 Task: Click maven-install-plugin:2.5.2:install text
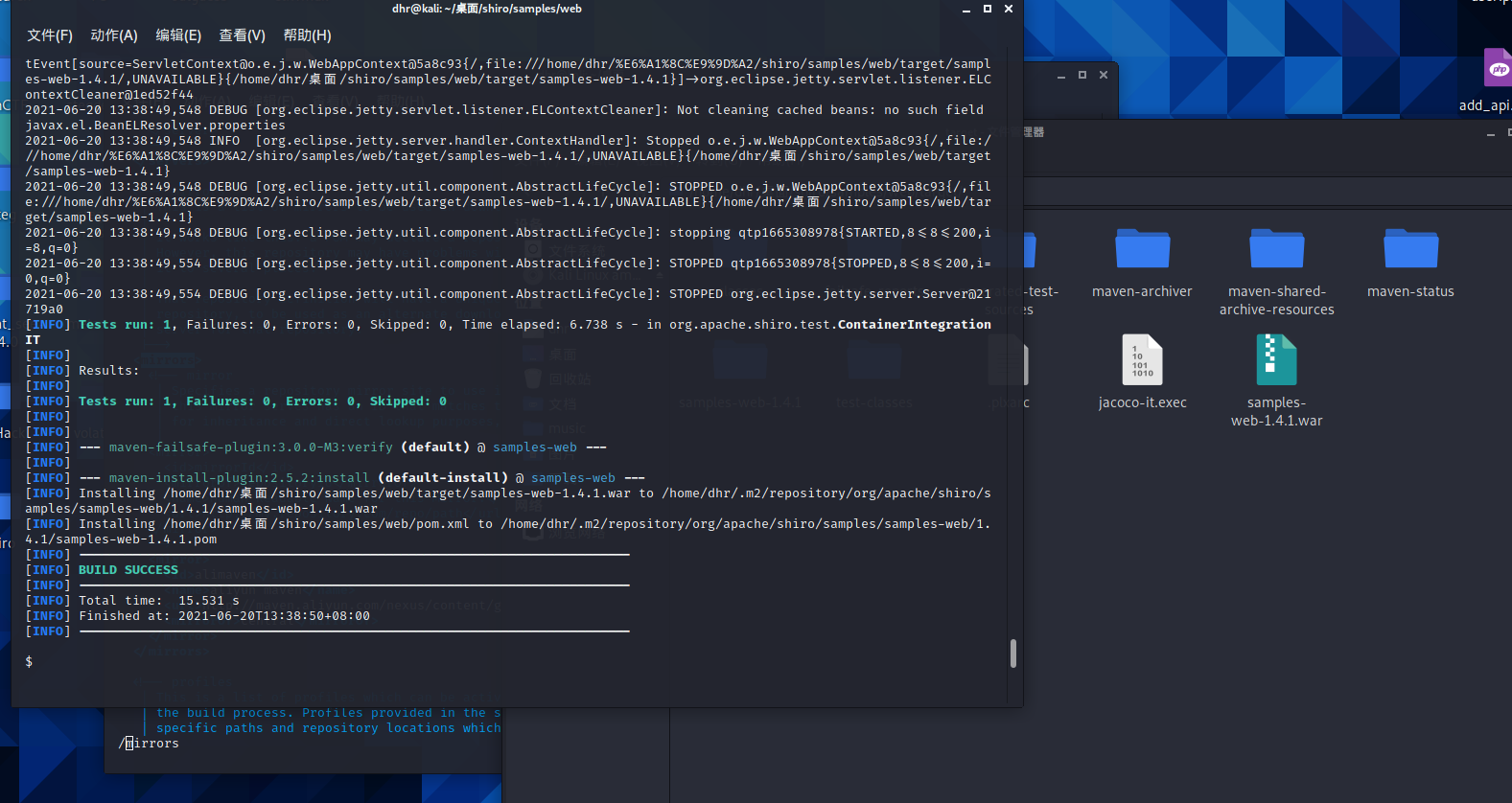pyautogui.click(x=240, y=478)
